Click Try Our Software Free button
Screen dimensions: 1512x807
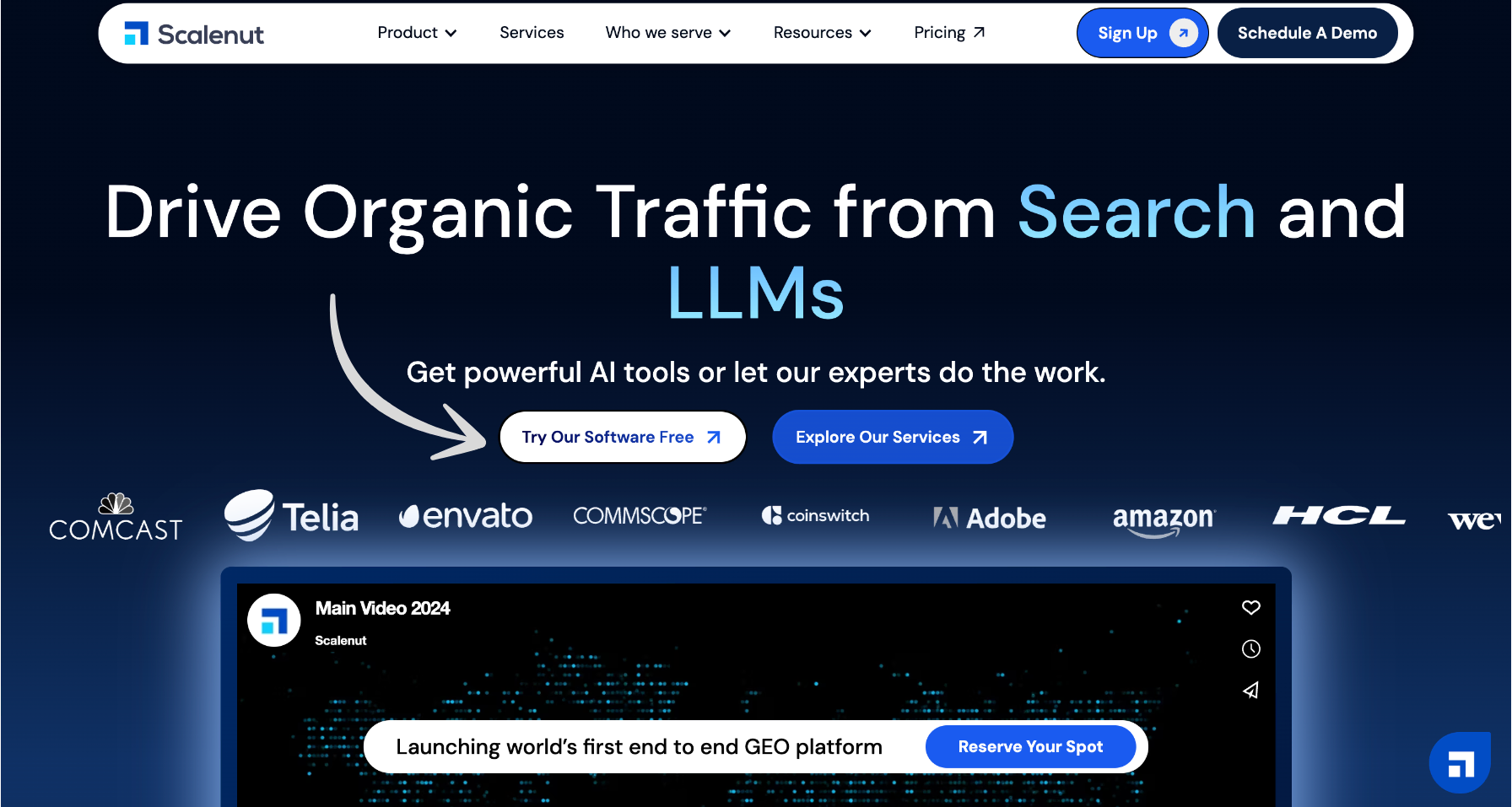pyautogui.click(x=622, y=437)
